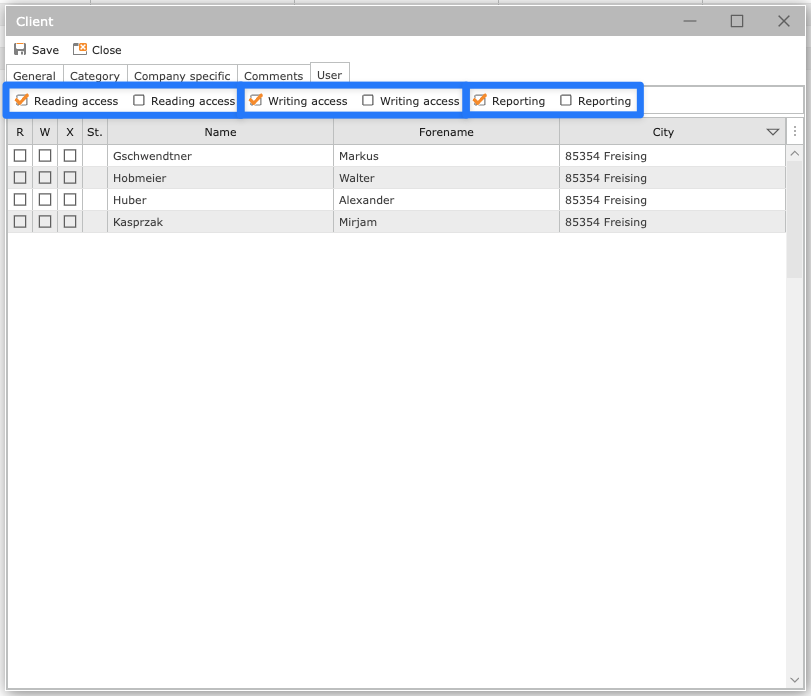Tick the unchecked Reading access checkbox
This screenshot has width=811, height=696.
(x=139, y=100)
